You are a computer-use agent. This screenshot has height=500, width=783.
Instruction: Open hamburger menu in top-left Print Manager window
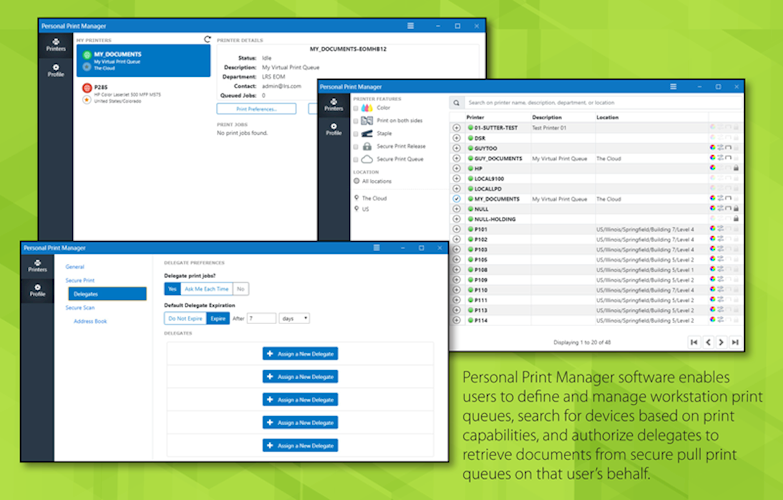coord(410,26)
